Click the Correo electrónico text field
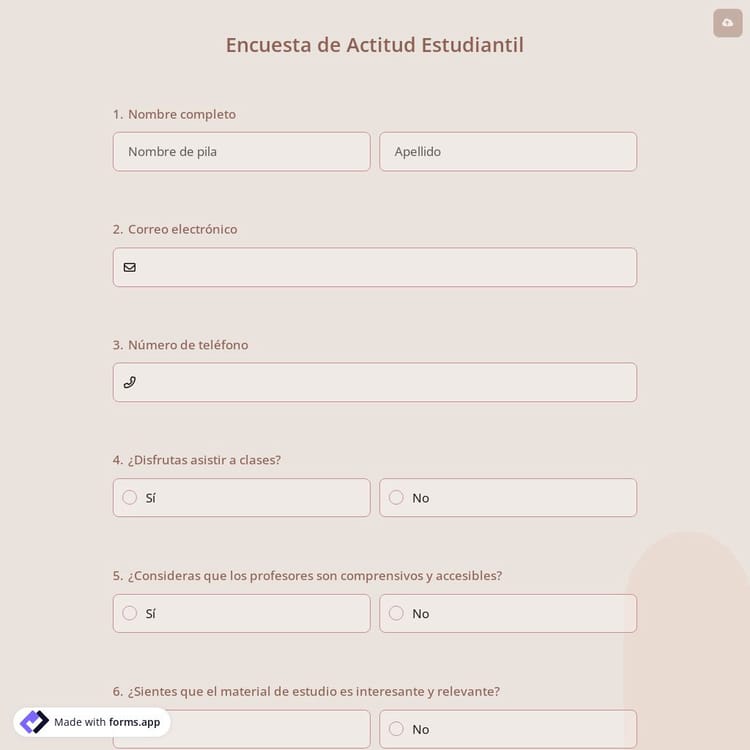Image resolution: width=750 pixels, height=750 pixels. click(385, 267)
